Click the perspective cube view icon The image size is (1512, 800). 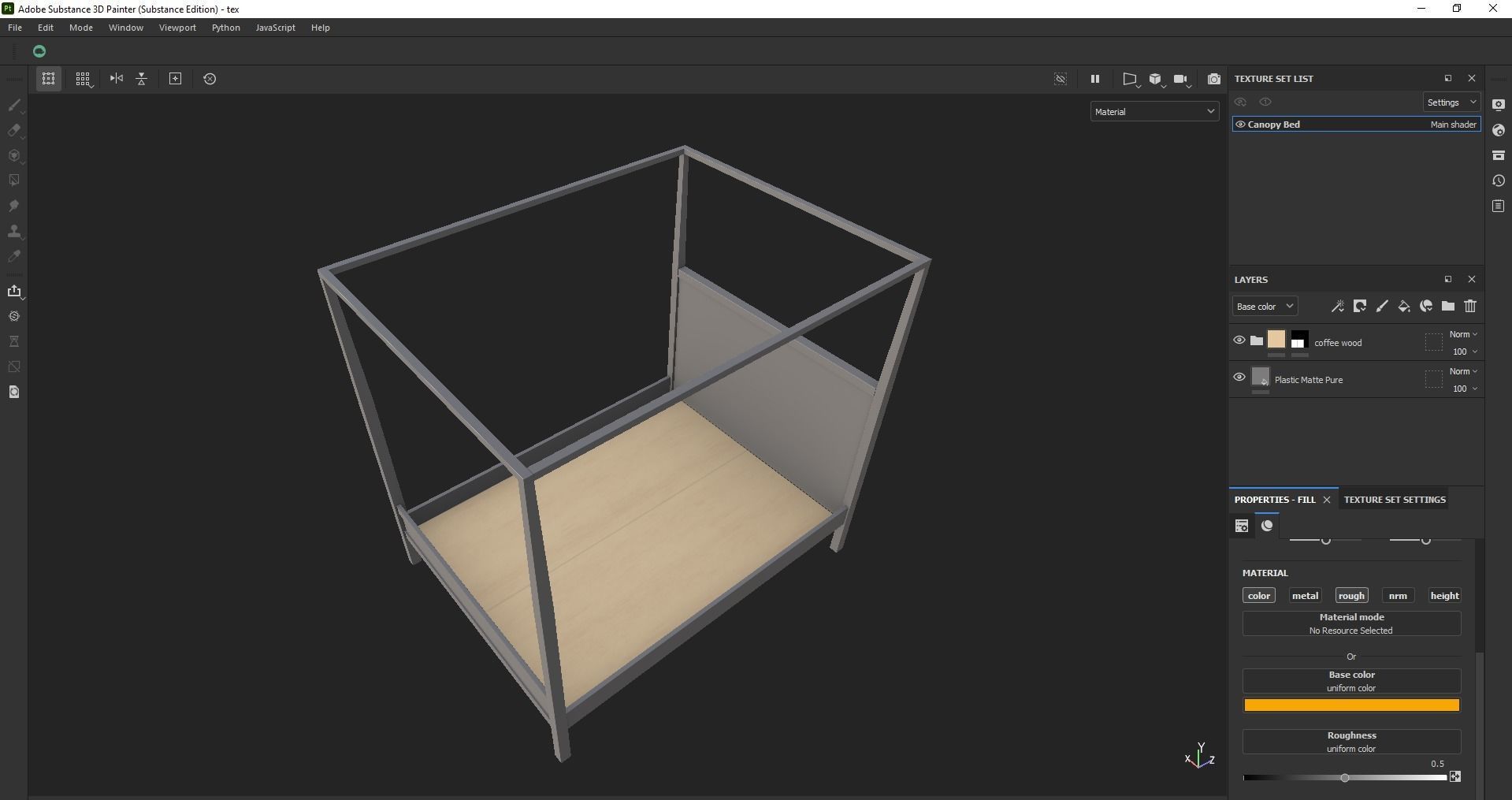coord(1156,79)
